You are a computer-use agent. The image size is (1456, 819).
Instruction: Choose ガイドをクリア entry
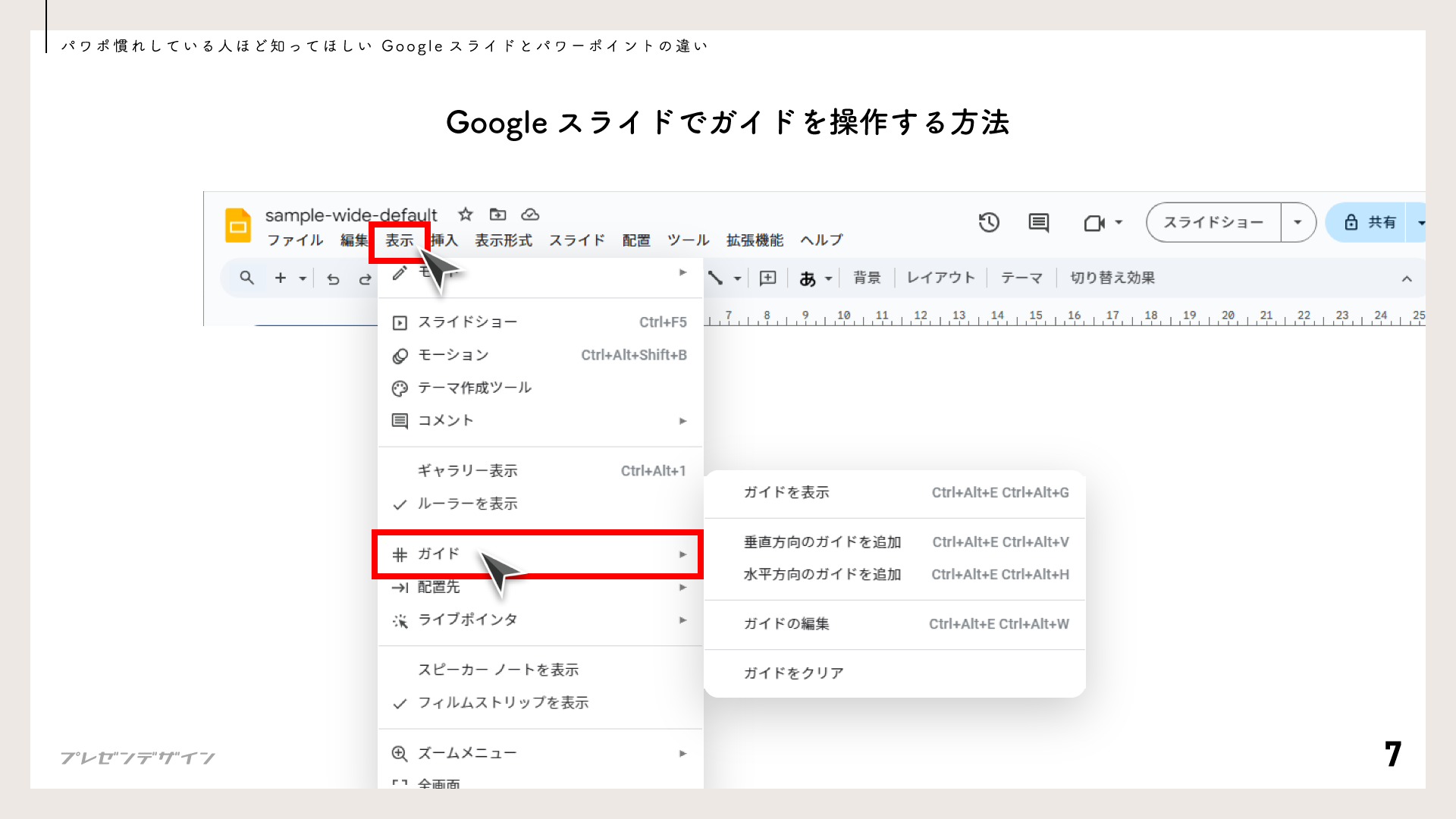click(x=895, y=673)
